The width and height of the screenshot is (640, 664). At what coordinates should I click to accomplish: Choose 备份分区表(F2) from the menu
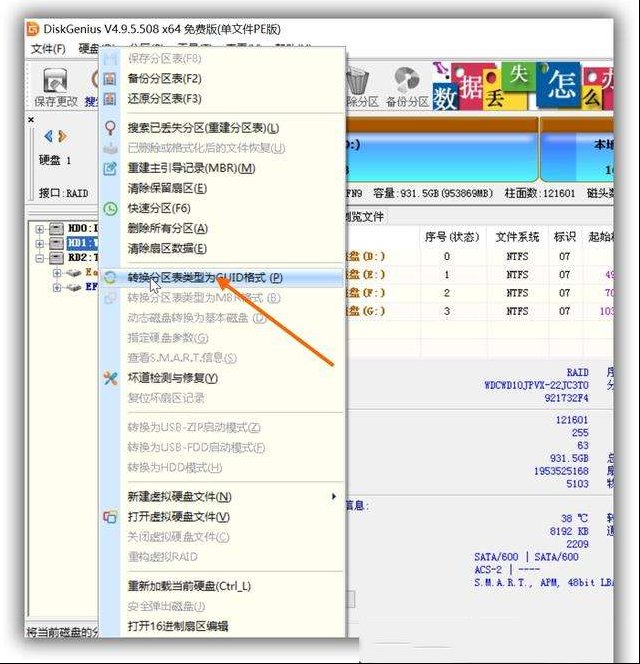[x=222, y=79]
